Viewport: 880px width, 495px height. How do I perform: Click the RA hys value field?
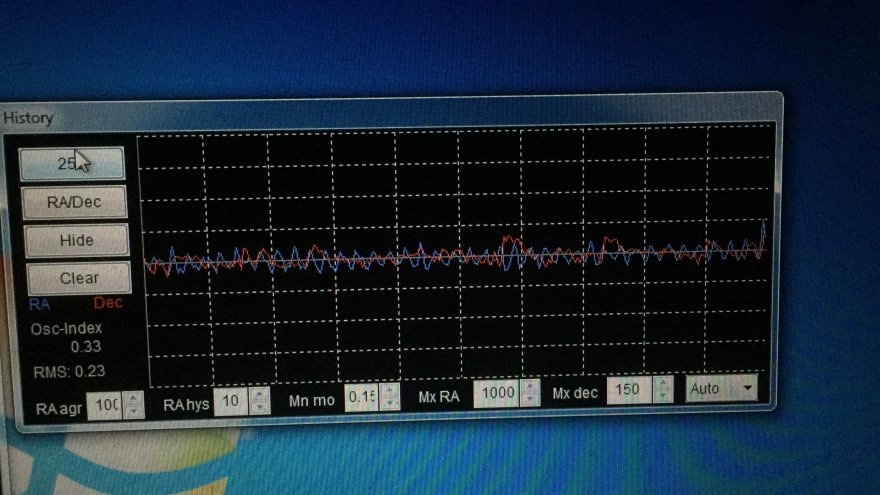[x=230, y=402]
